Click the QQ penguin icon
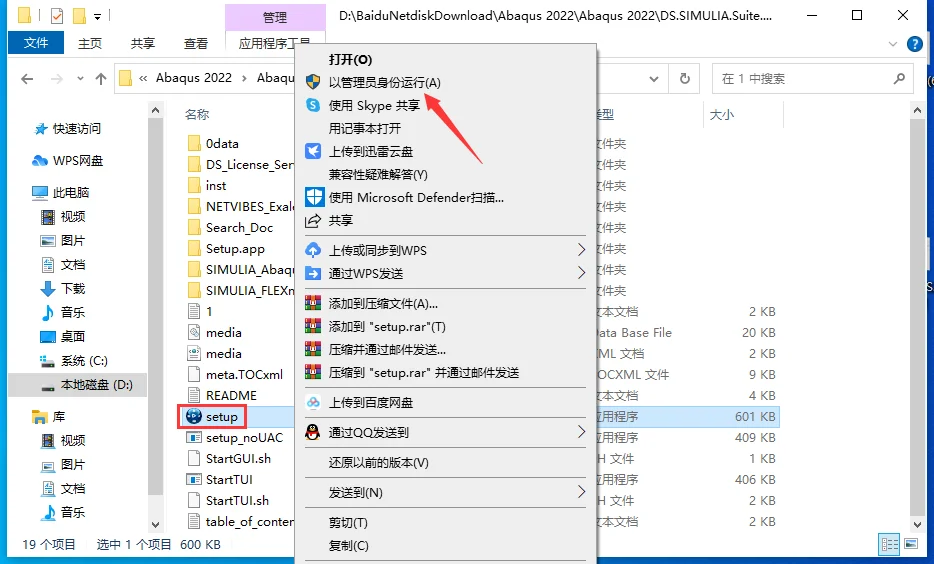Viewport: 934px width, 564px height. (x=313, y=432)
